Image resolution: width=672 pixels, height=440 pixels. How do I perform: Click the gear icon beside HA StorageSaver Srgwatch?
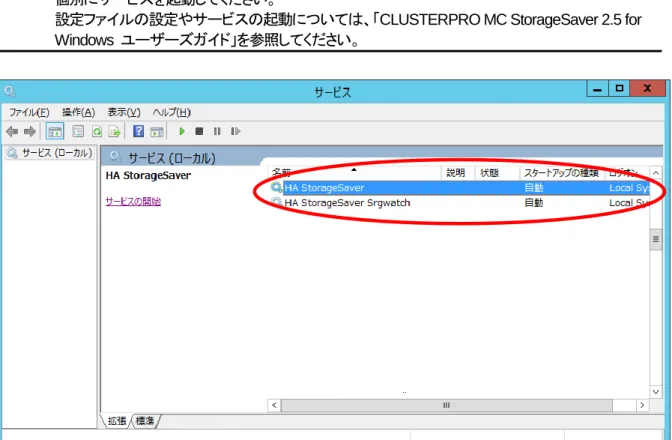[276, 202]
